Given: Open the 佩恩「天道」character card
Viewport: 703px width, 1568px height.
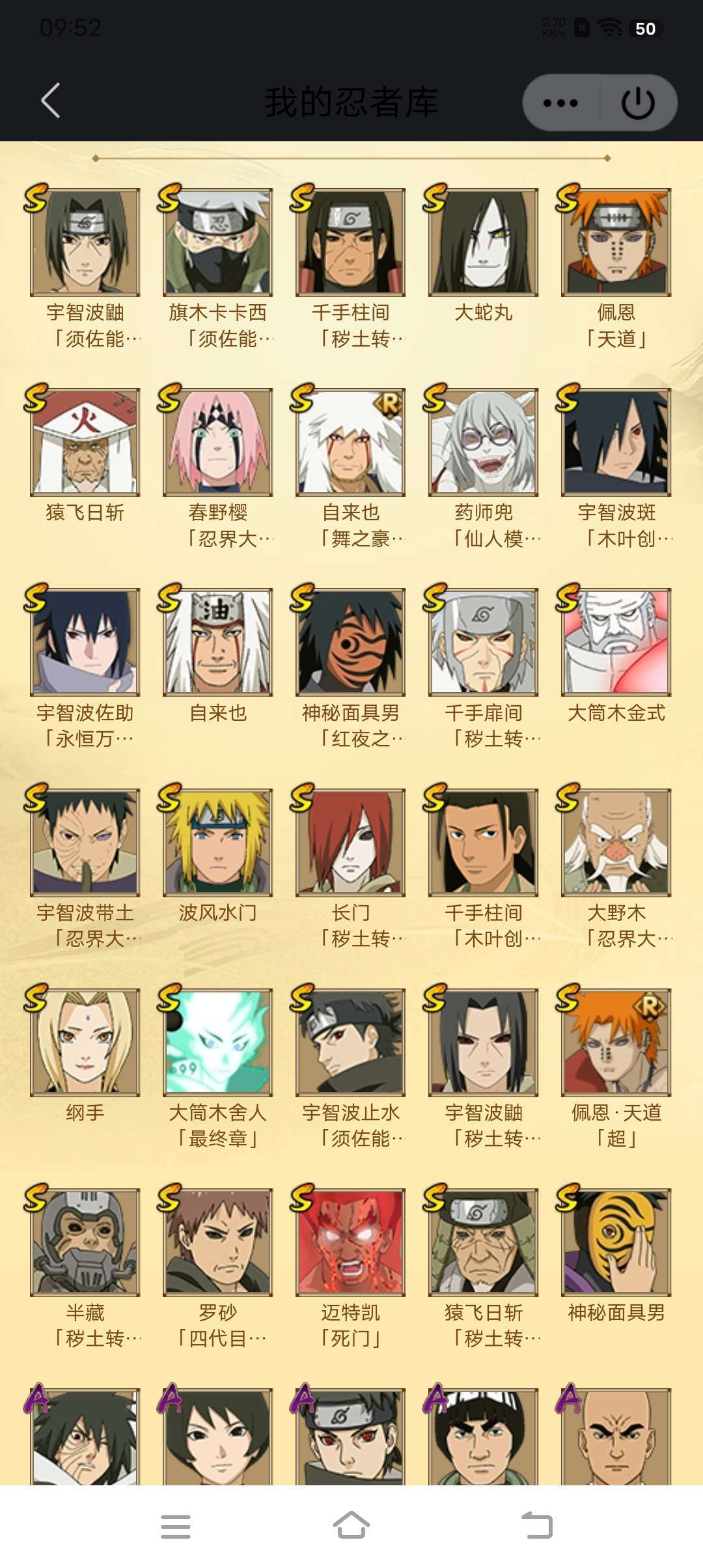Looking at the screenshot, I should (616, 242).
